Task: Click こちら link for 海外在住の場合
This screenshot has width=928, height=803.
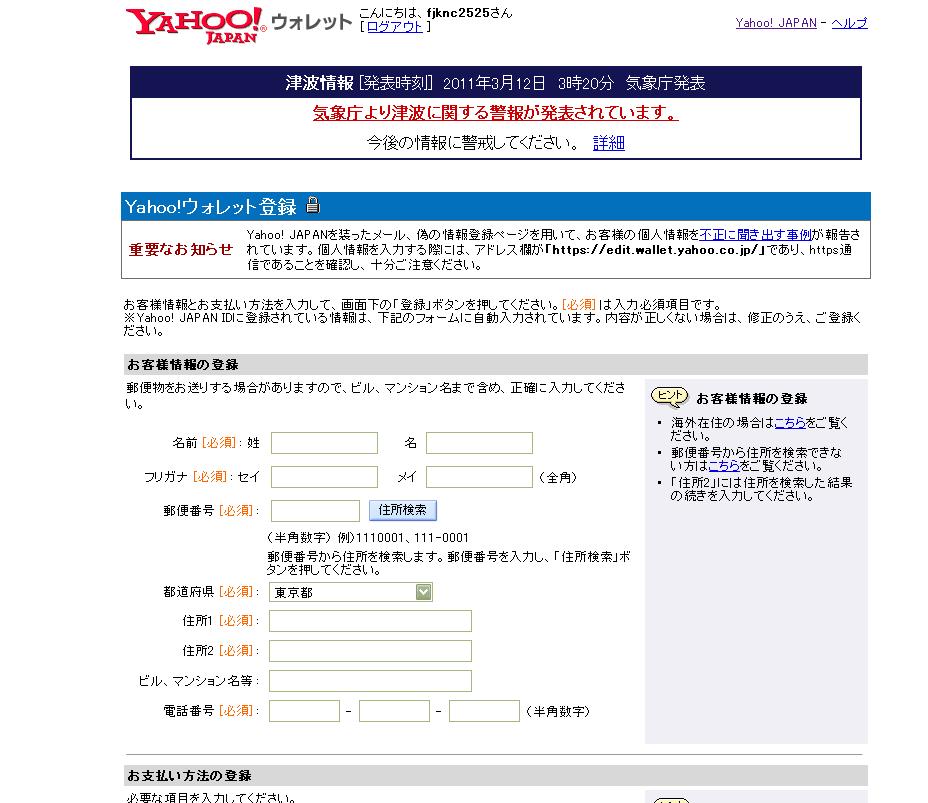Action: tap(790, 423)
